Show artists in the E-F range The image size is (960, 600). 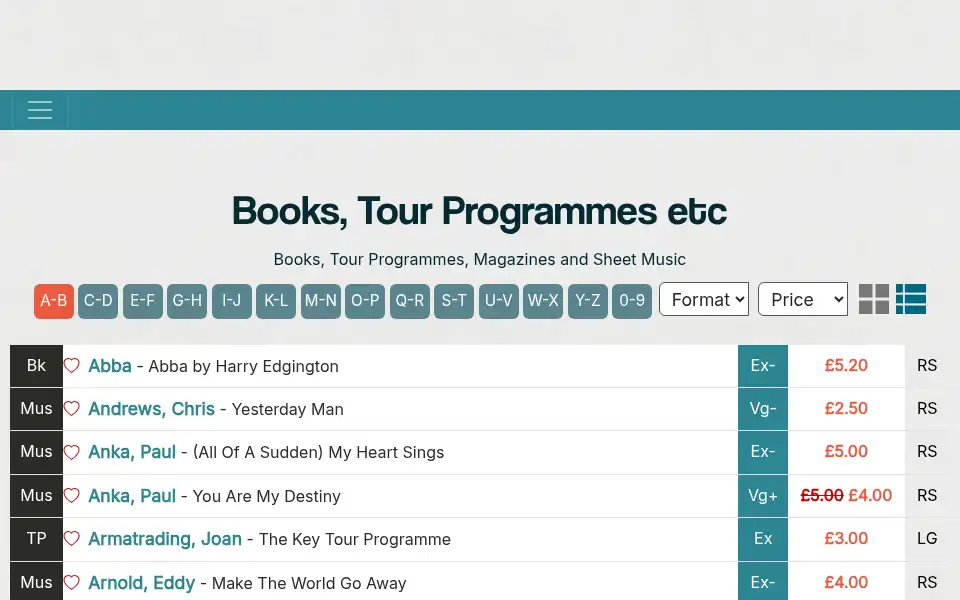[143, 301]
